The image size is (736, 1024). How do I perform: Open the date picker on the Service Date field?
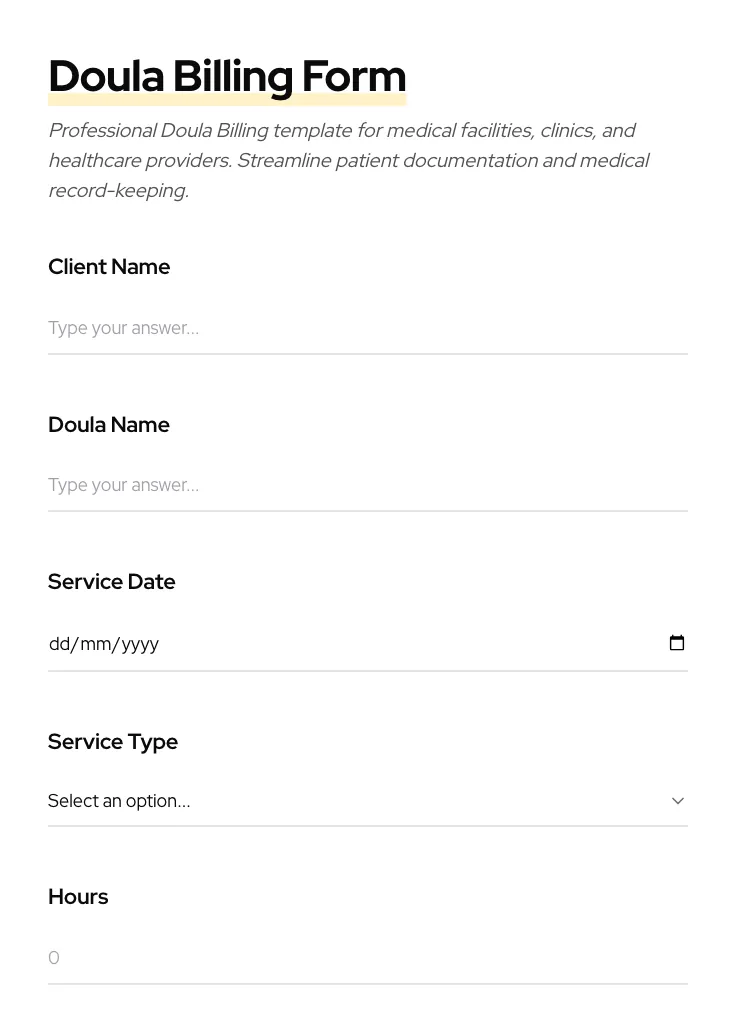tap(677, 643)
